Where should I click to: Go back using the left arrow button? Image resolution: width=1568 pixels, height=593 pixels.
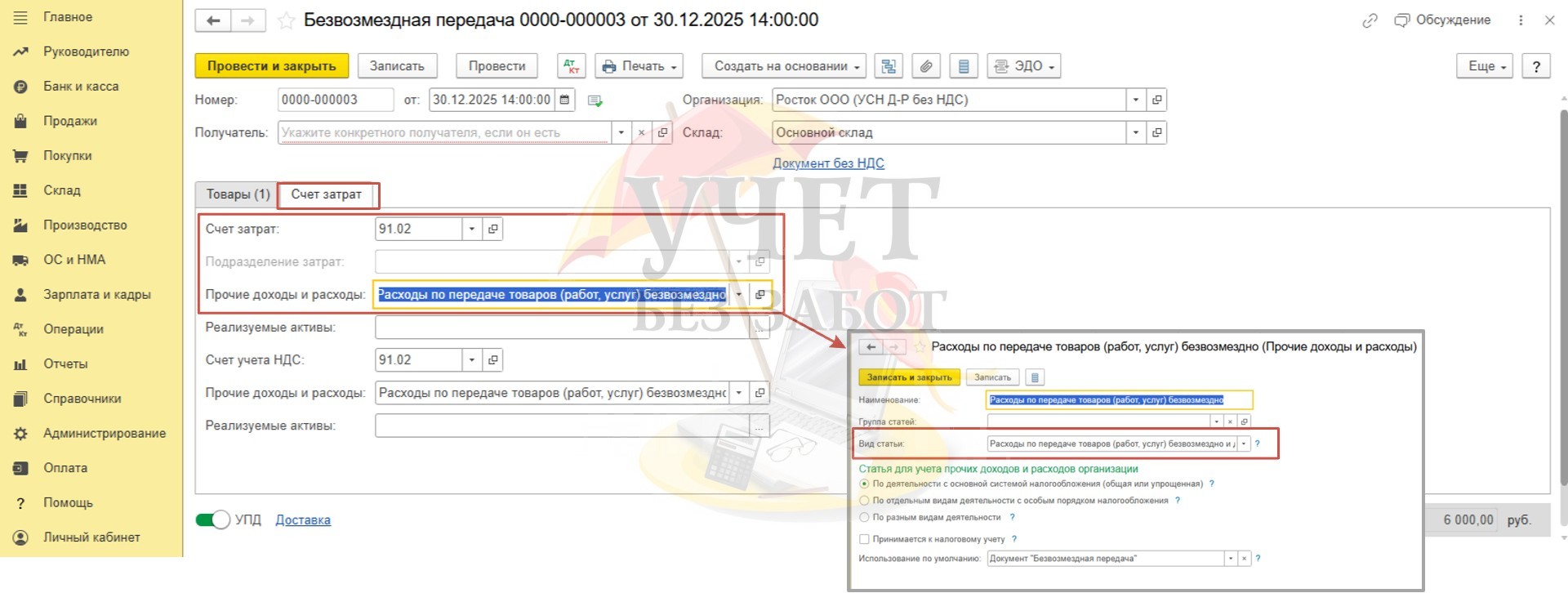coord(213,20)
